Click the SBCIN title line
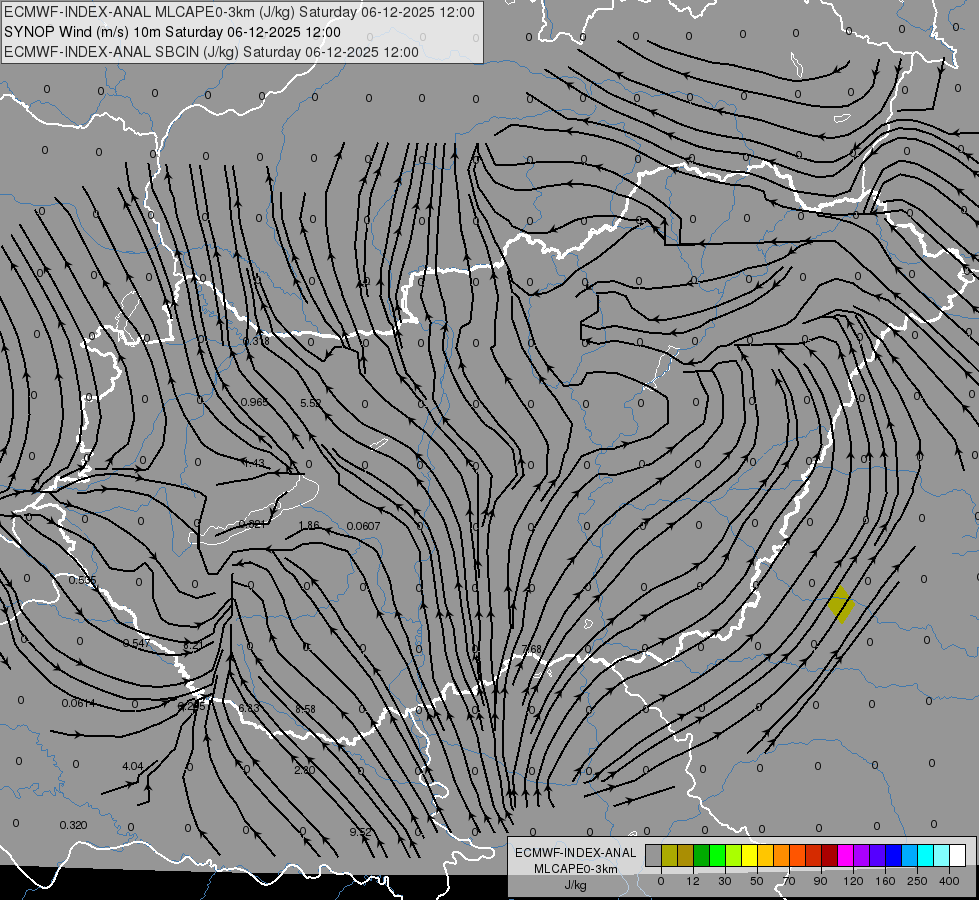 coord(211,52)
